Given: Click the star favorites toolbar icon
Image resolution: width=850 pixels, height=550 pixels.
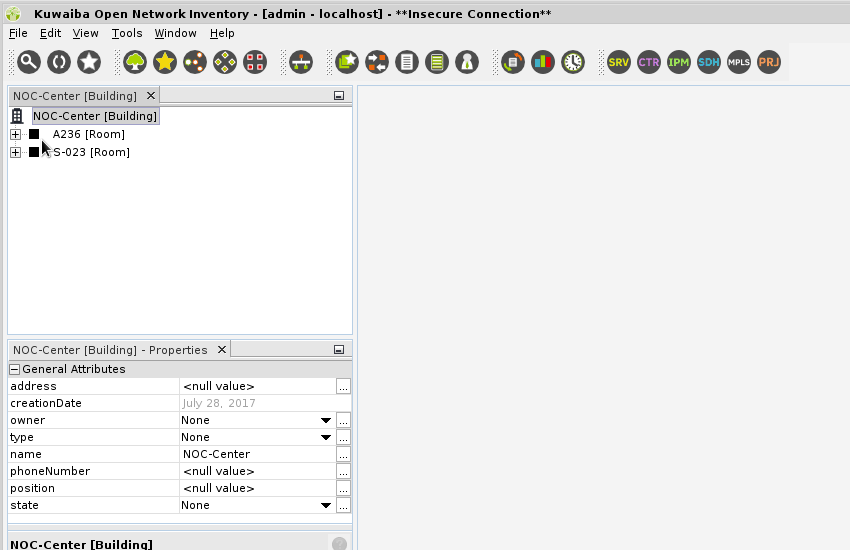Looking at the screenshot, I should tap(89, 62).
